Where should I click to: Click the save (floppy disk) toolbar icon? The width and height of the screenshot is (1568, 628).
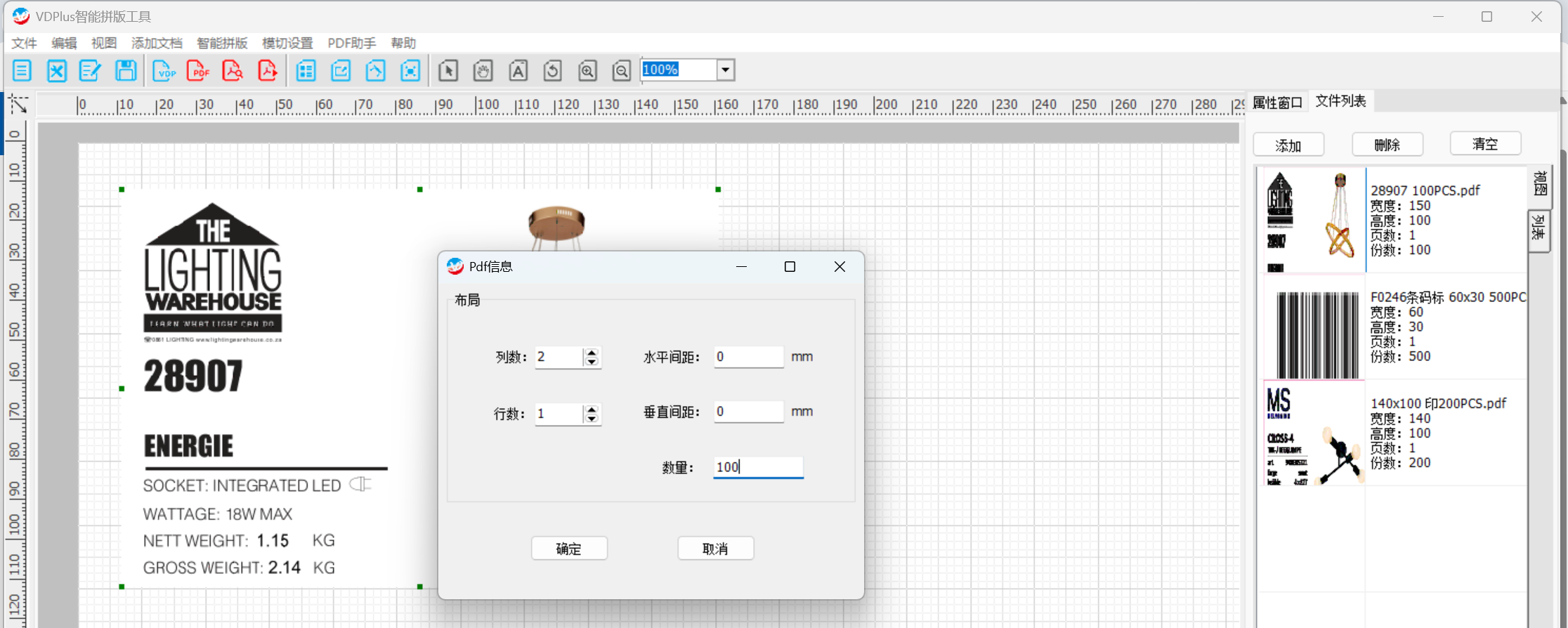click(126, 70)
